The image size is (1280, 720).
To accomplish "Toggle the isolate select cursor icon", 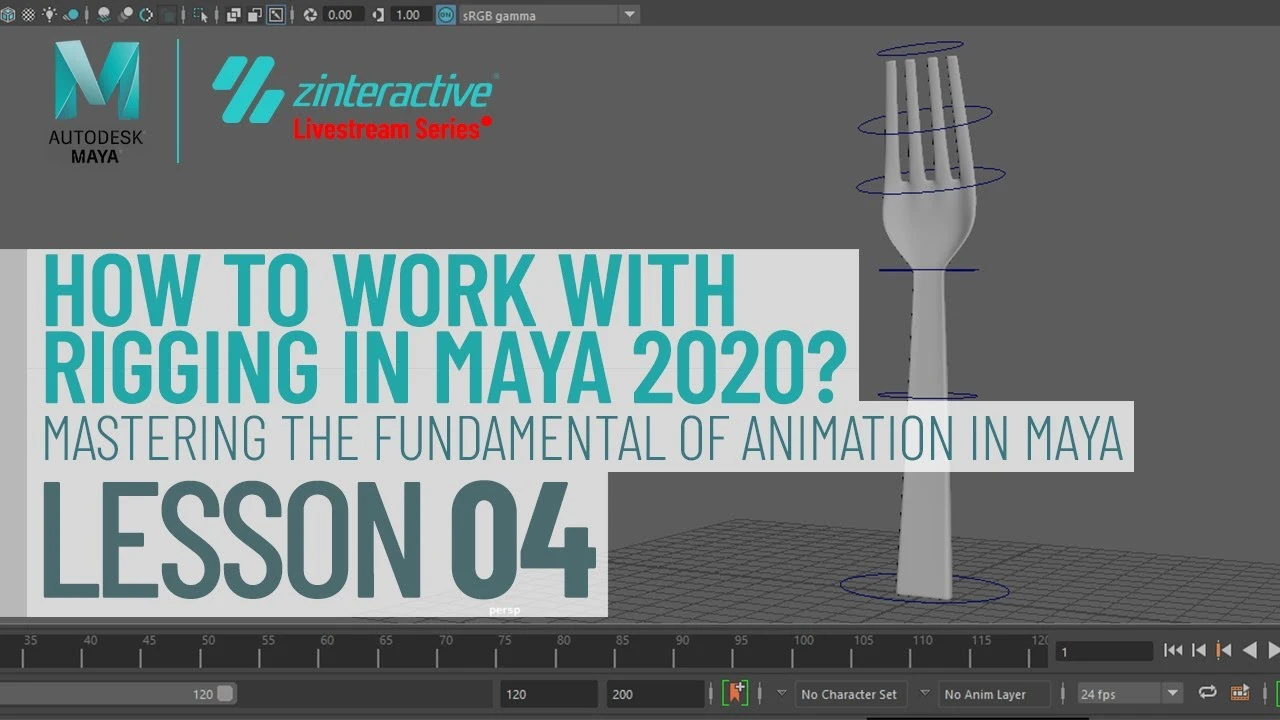I will [x=201, y=15].
